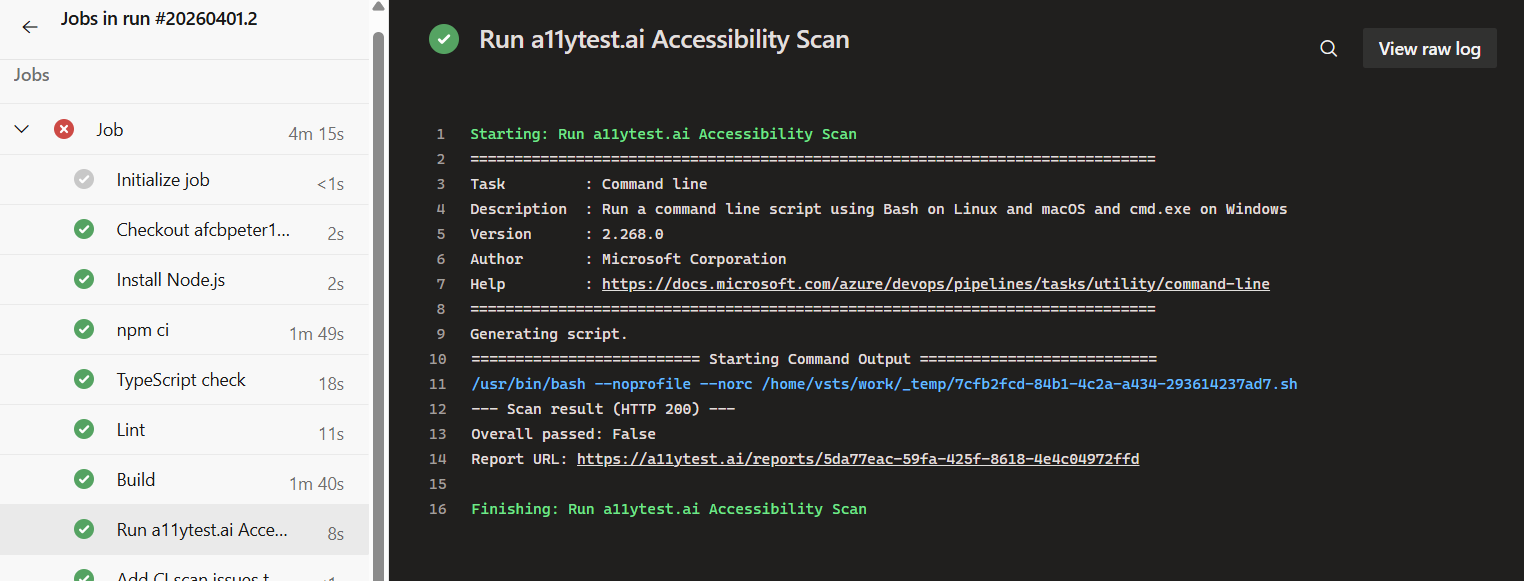The height and width of the screenshot is (581, 1524).
Task: Click the check icon beside TypeScript check
Action: click(84, 380)
